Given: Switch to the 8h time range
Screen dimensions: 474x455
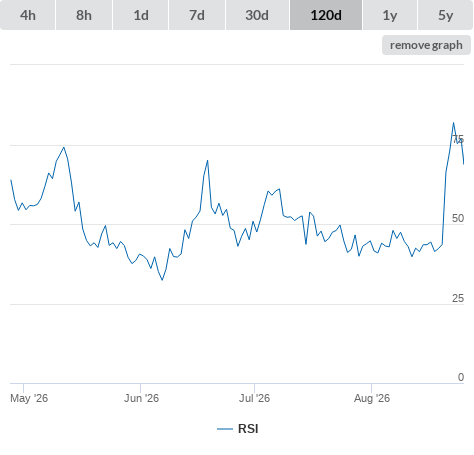Looking at the screenshot, I should pyautogui.click(x=84, y=15).
